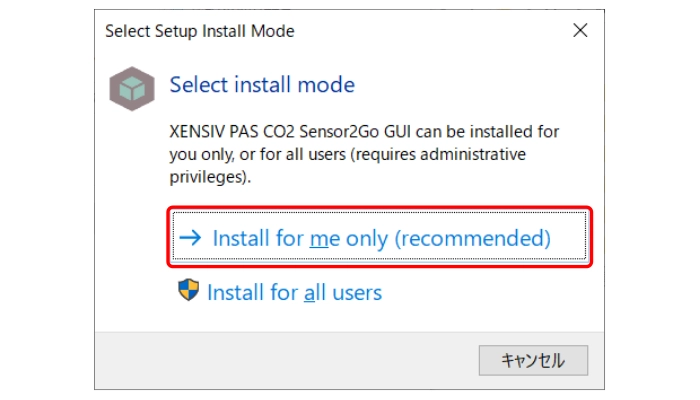700x400 pixels.
Task: Click the blue arrow beside Install for me only
Action: [190, 238]
